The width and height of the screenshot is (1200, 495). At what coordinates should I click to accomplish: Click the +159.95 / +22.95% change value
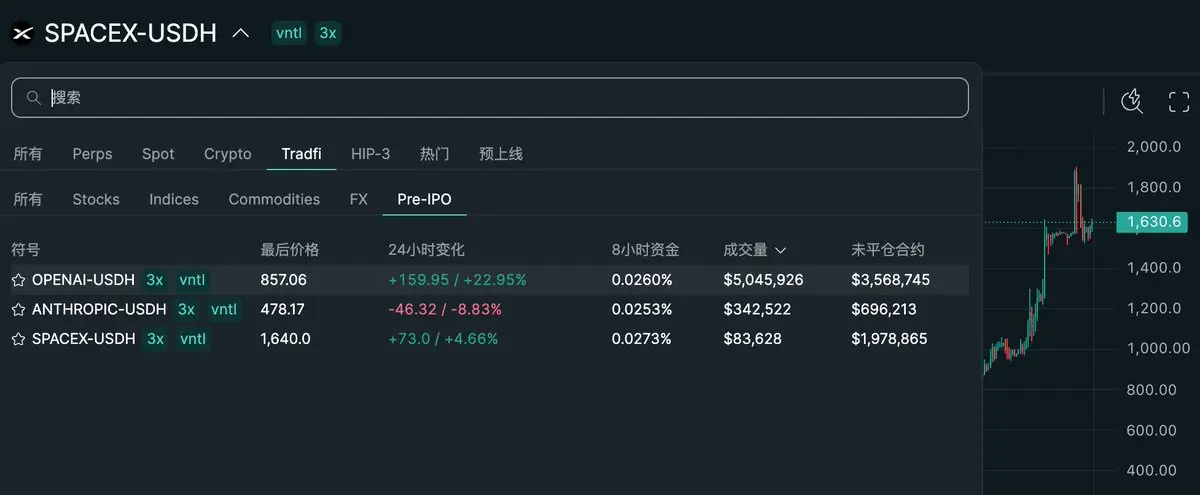tap(457, 280)
